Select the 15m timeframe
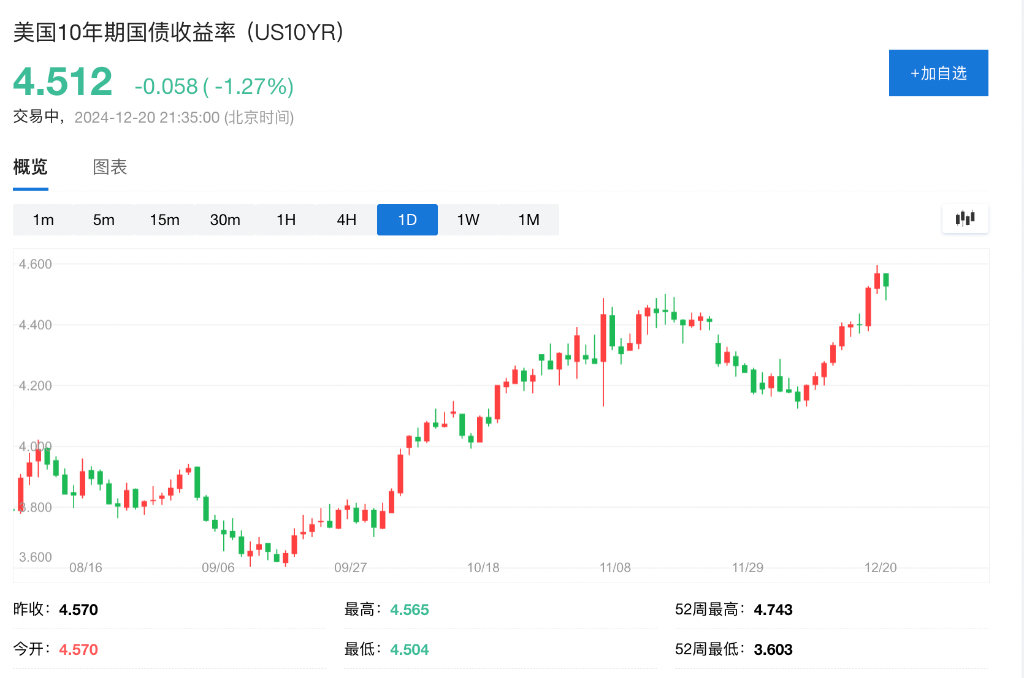Image resolution: width=1024 pixels, height=678 pixels. point(163,219)
